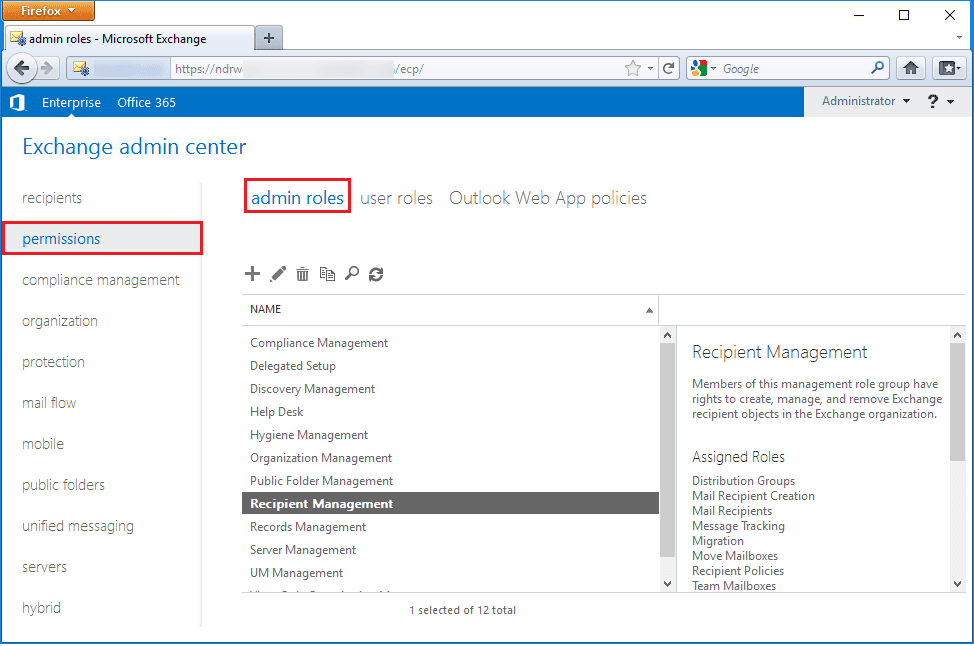Select Help Desk role group

tap(450, 412)
